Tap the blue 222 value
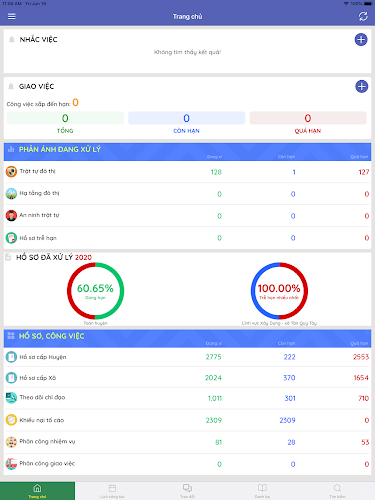This screenshot has width=375, height=500. click(x=289, y=357)
